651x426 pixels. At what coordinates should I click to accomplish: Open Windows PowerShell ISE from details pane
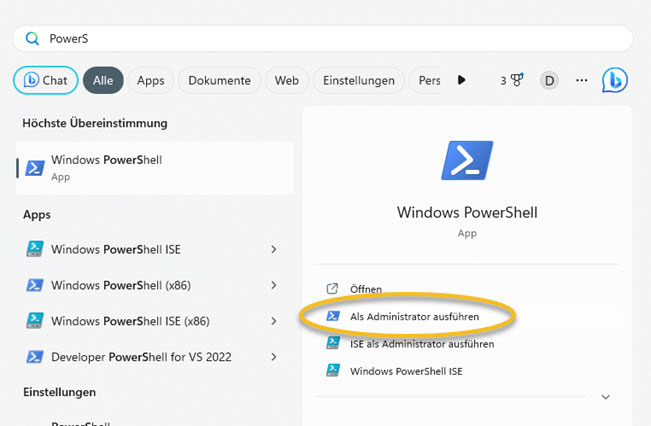(467, 371)
